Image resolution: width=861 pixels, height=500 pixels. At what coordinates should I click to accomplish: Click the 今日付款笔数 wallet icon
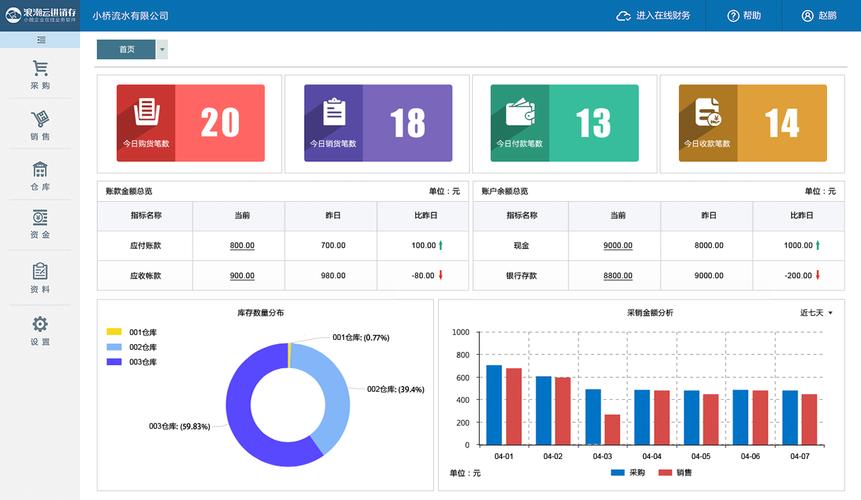click(520, 112)
